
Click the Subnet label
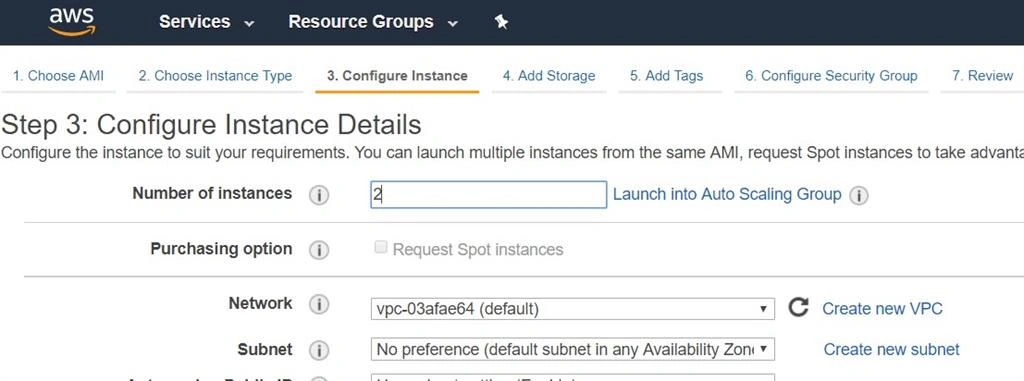(x=265, y=350)
